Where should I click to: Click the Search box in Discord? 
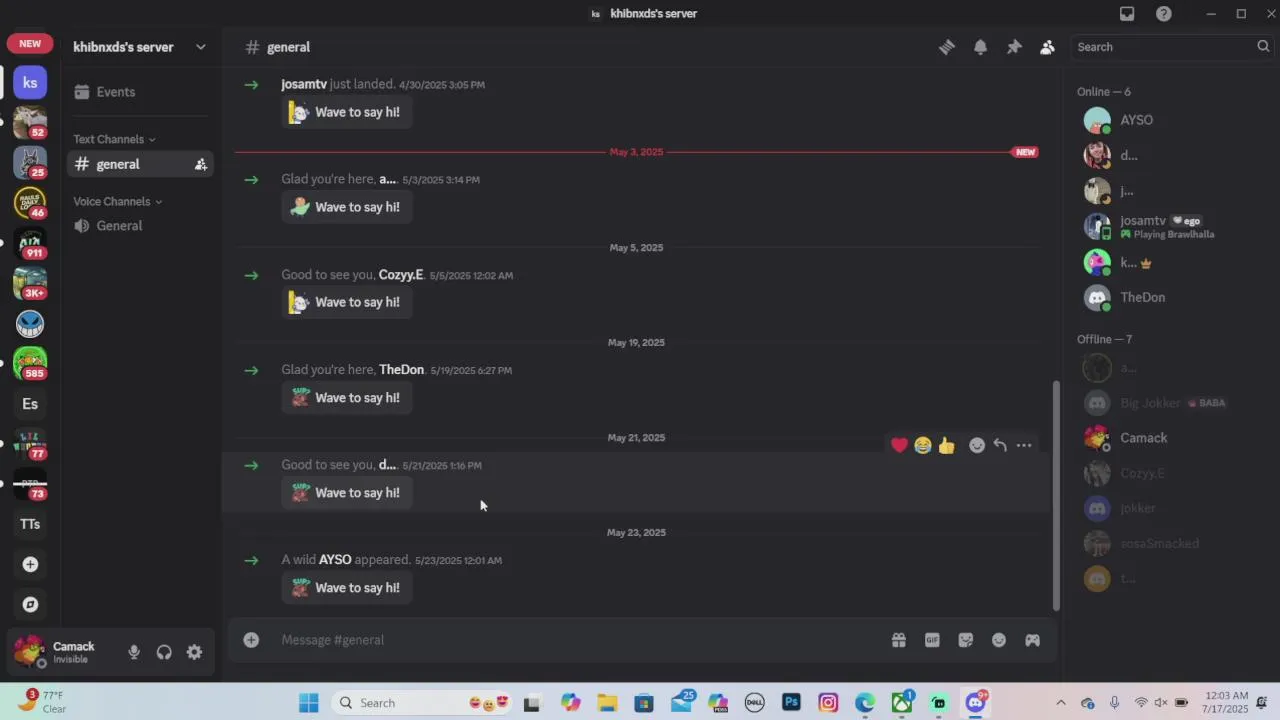click(x=1172, y=47)
